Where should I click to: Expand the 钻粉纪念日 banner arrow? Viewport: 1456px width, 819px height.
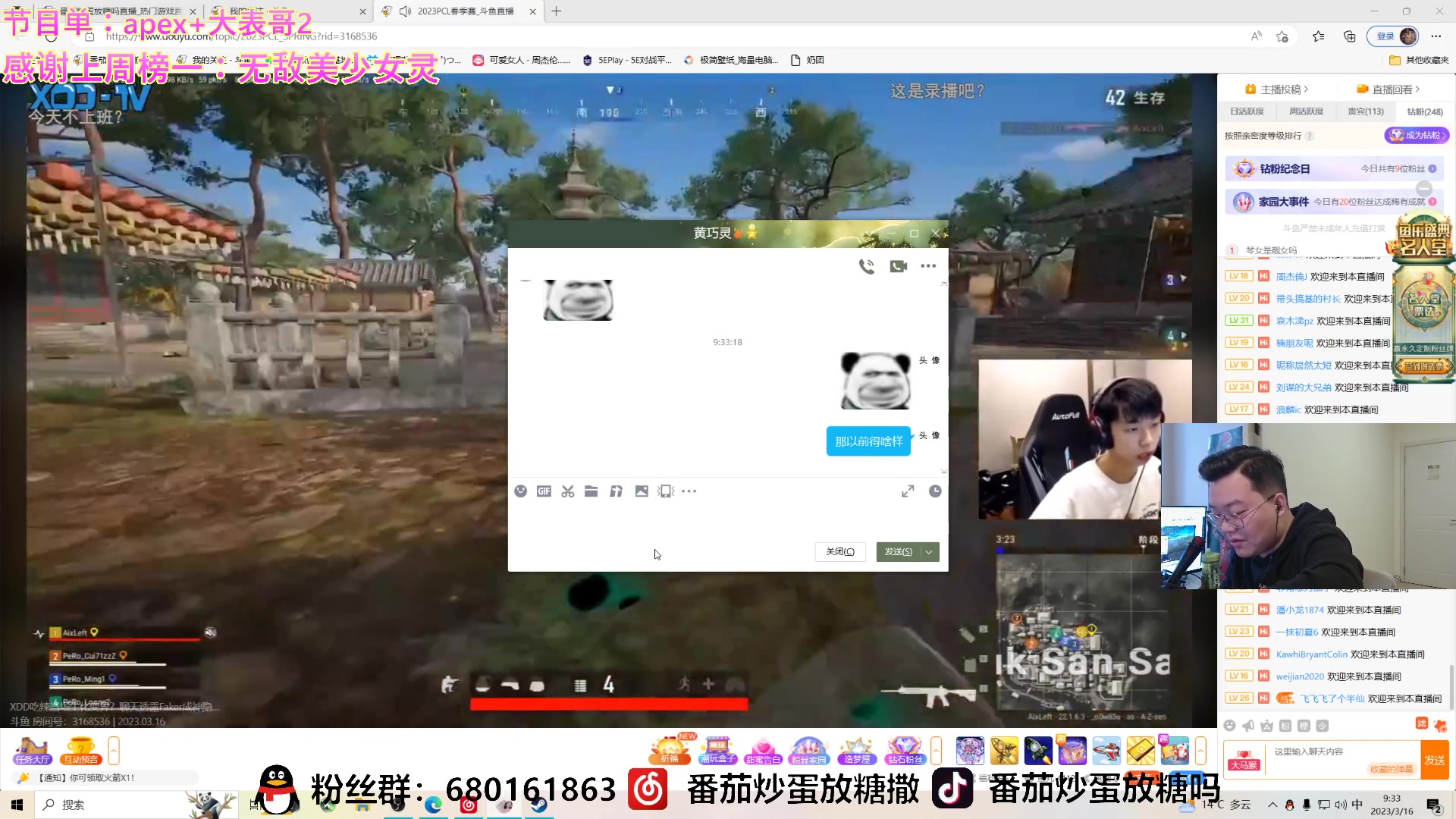[1432, 169]
